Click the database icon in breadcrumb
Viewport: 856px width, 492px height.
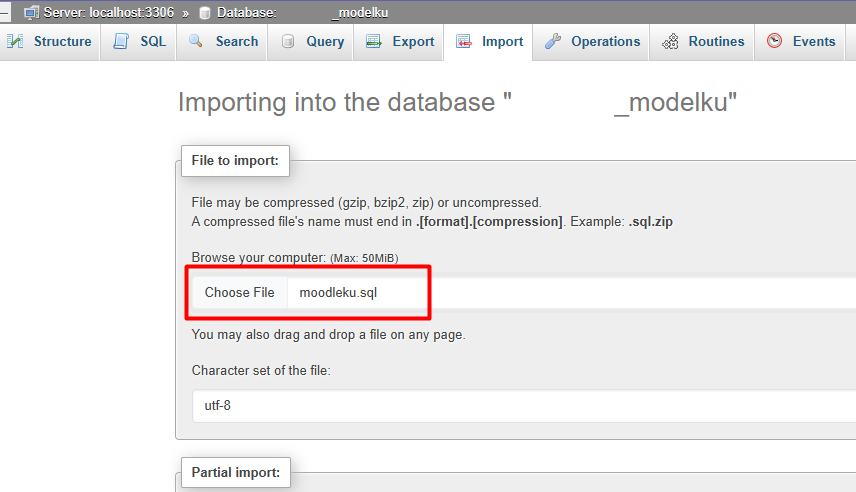tap(205, 13)
